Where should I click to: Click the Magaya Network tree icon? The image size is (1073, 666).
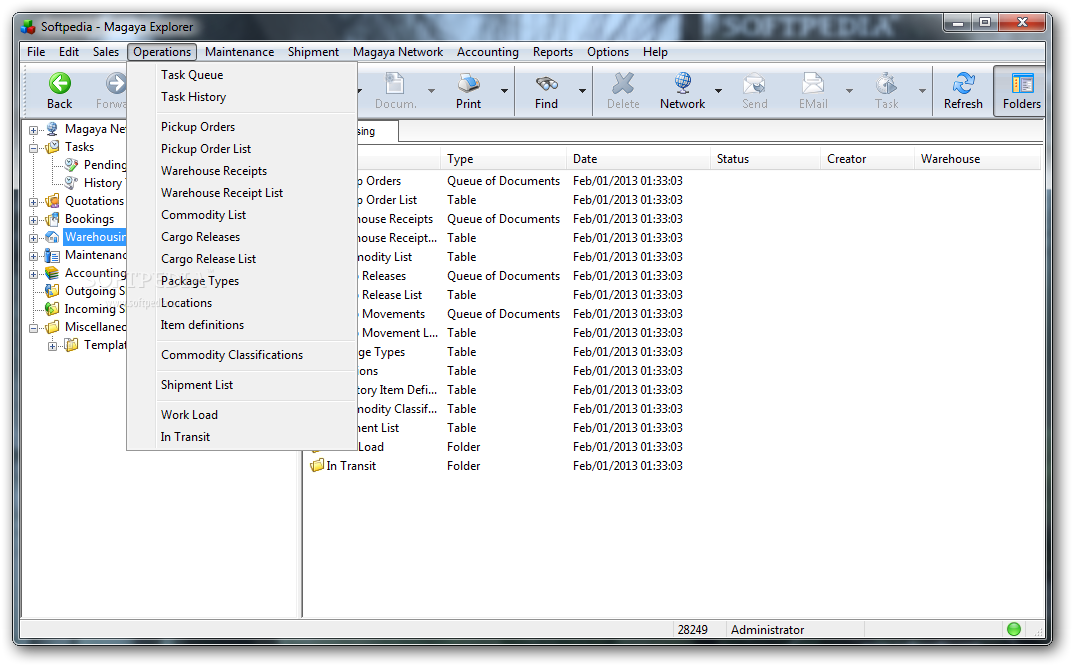coord(52,129)
